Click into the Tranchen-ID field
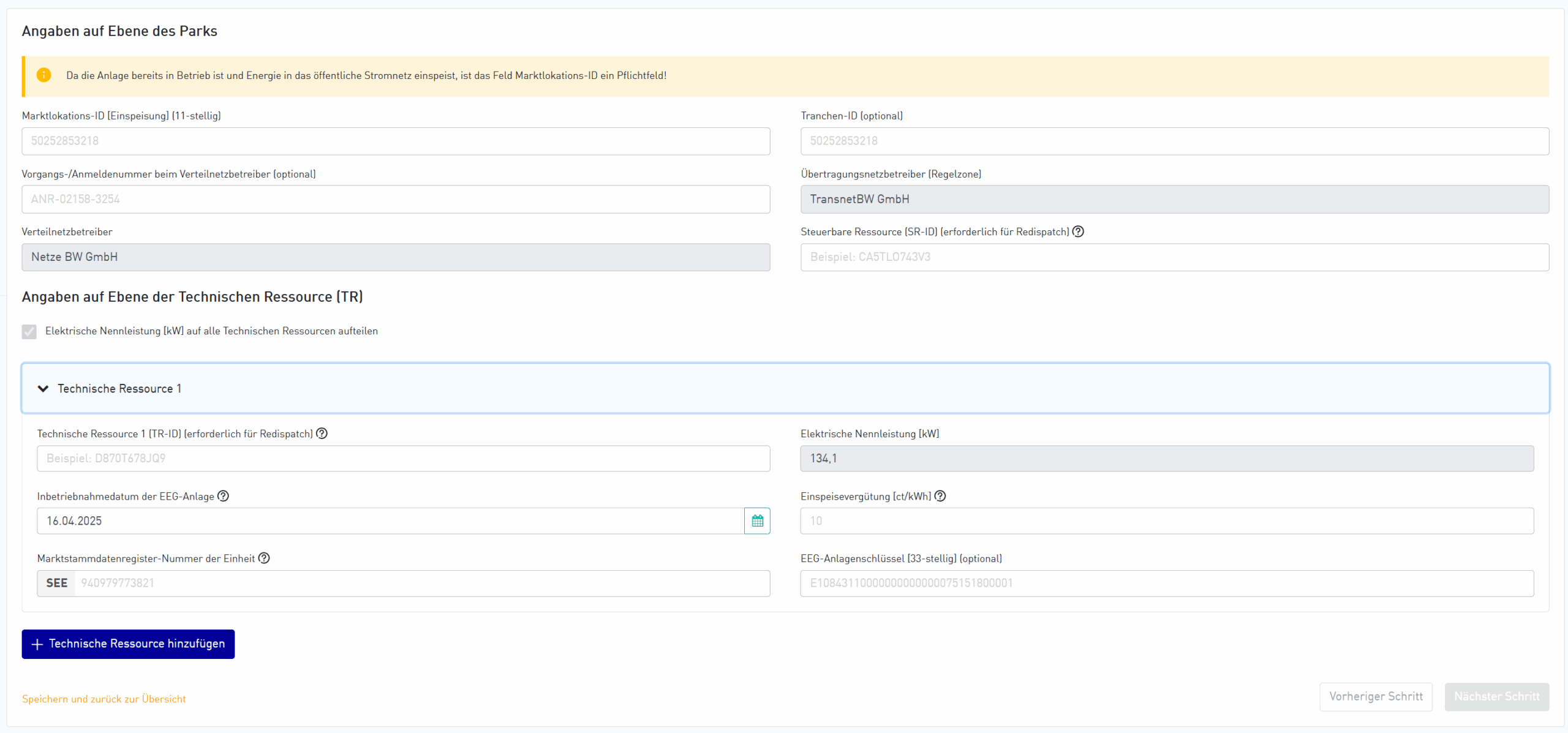The height and width of the screenshot is (733, 1568). (x=1174, y=141)
